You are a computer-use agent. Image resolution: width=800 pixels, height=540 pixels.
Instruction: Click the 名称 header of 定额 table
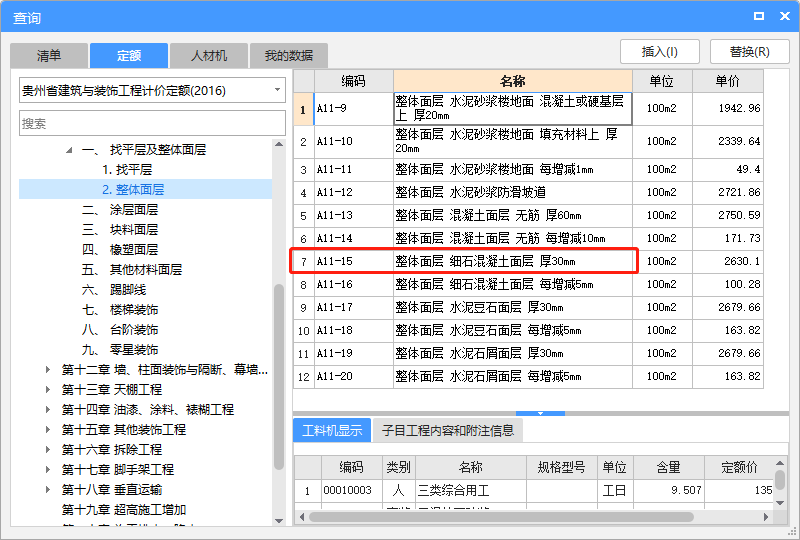(x=513, y=81)
